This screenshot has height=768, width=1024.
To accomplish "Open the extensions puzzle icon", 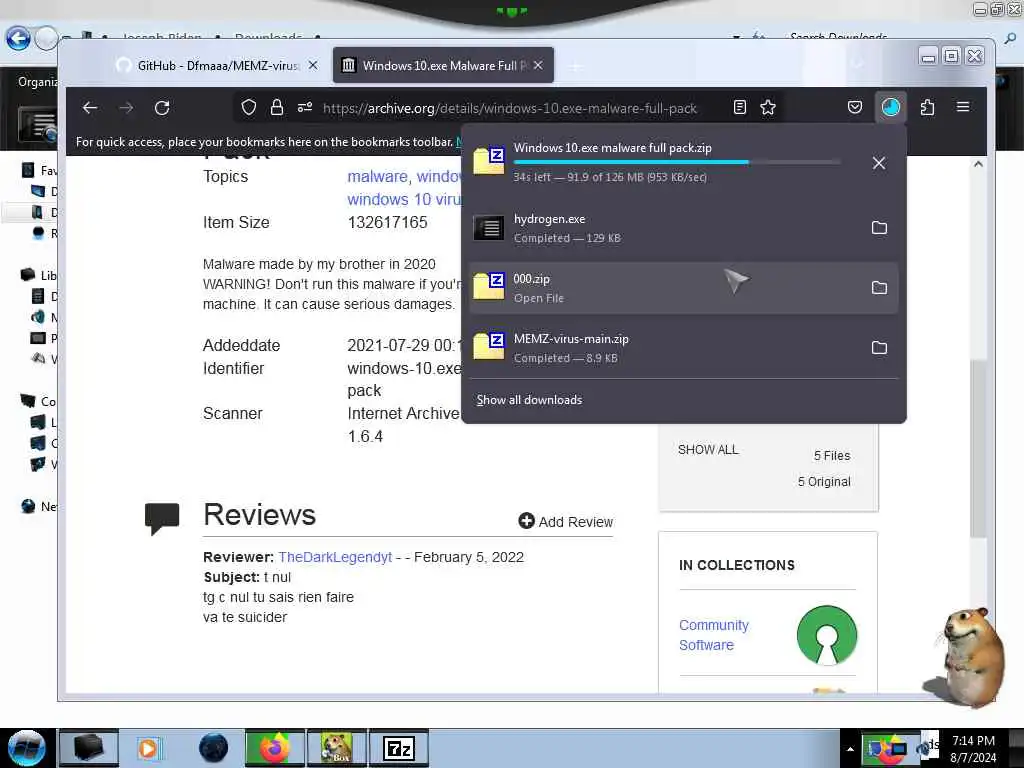I will click(x=927, y=107).
